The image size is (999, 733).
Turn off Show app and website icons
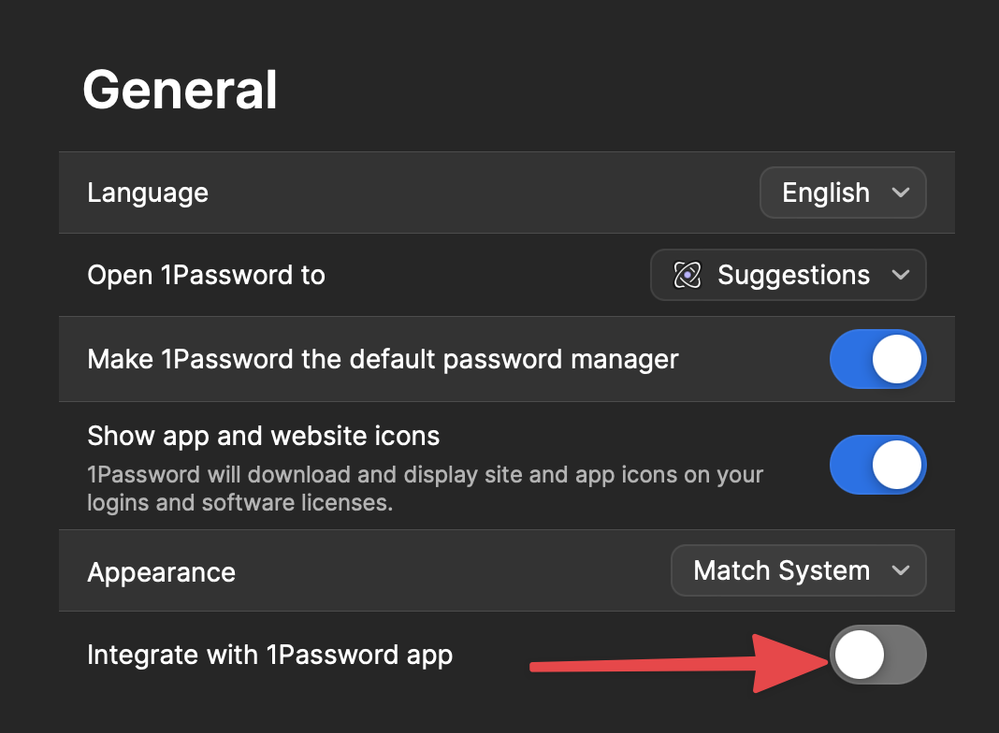877,465
